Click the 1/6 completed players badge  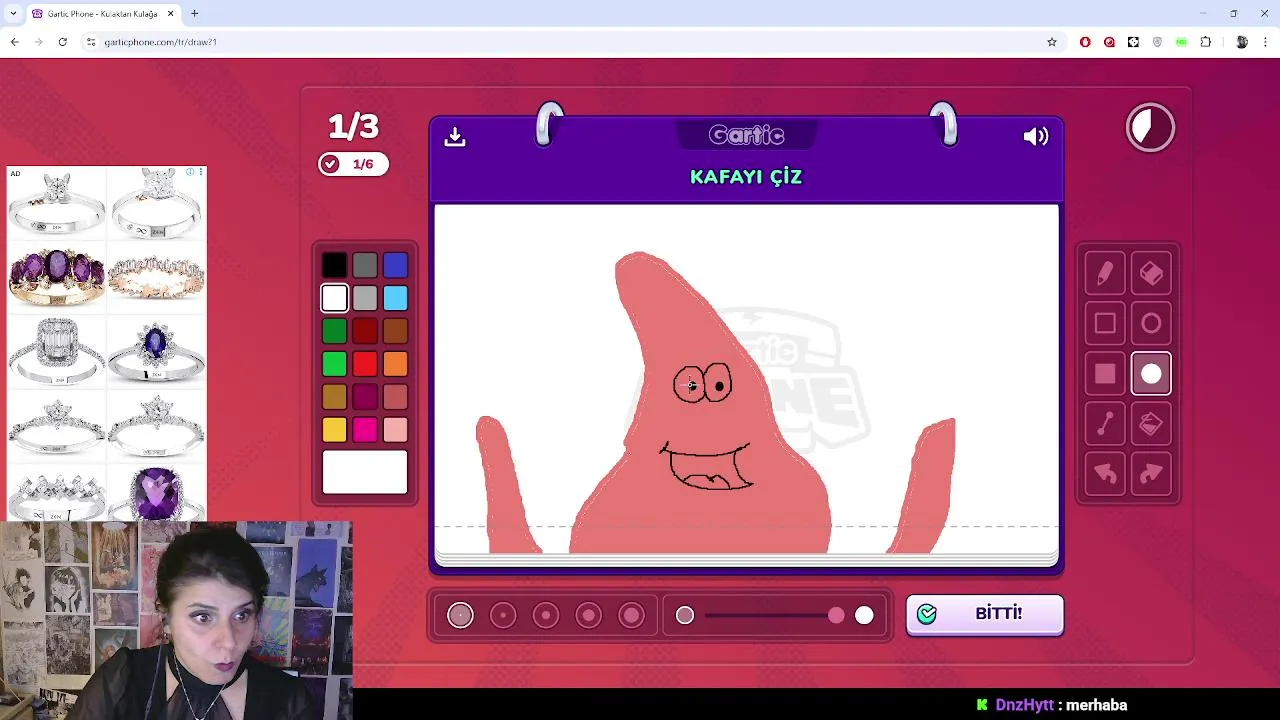353,164
